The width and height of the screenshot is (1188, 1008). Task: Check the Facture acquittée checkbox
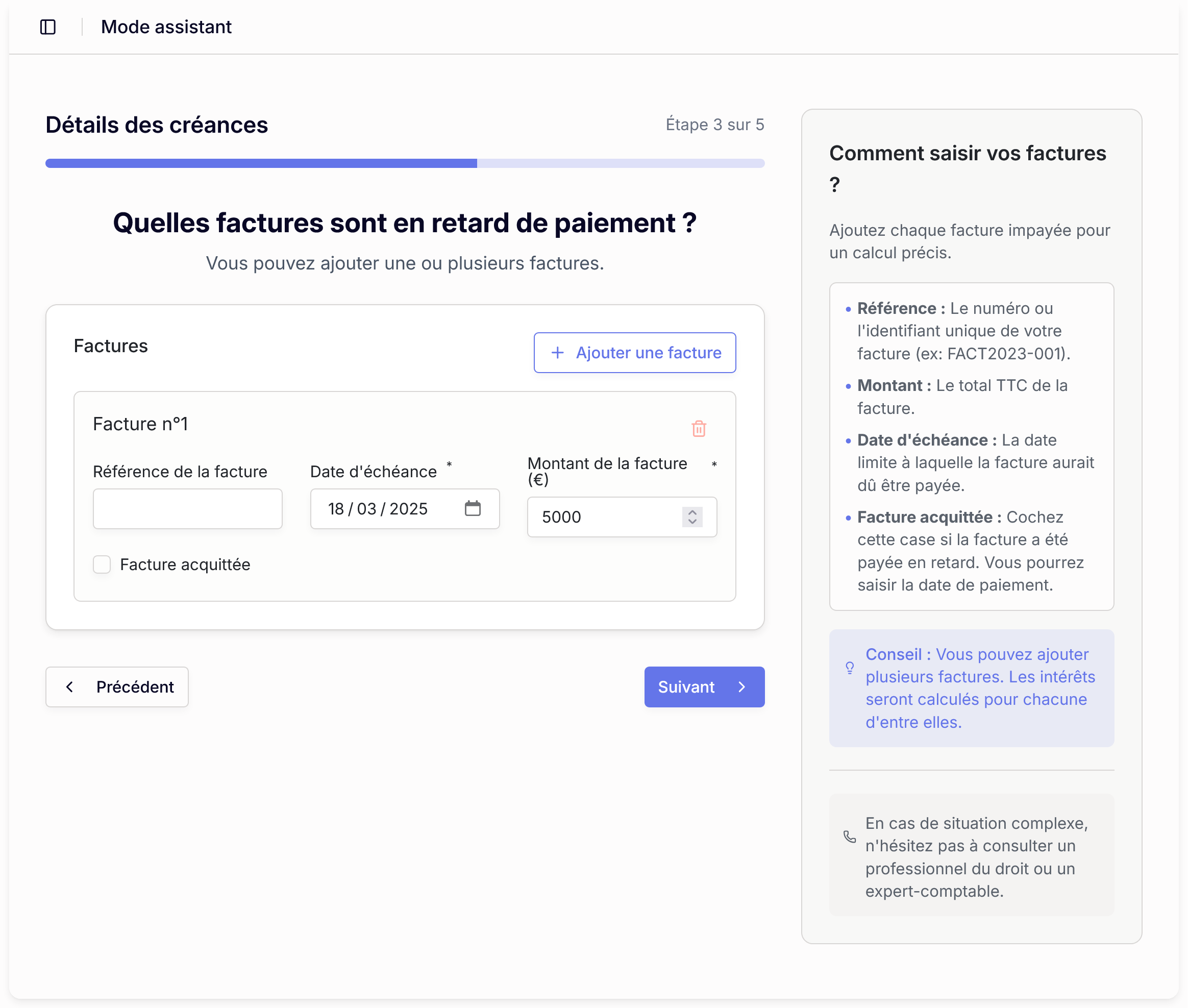[x=102, y=564]
